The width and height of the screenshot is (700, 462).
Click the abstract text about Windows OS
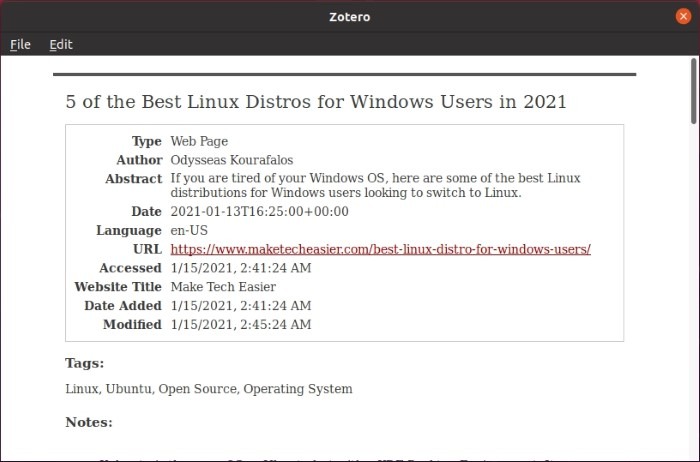coord(375,185)
